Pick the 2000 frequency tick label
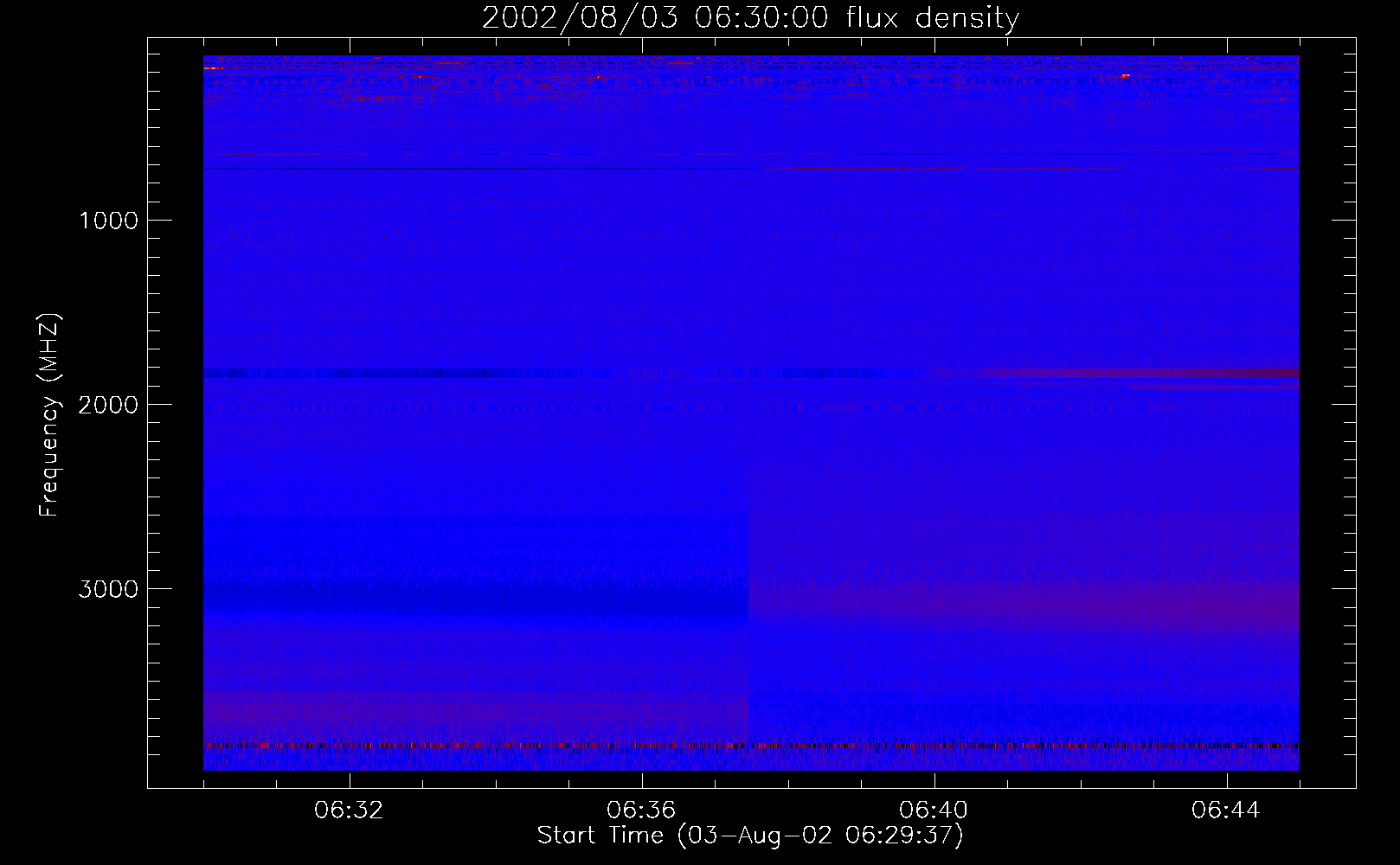 click(x=108, y=405)
